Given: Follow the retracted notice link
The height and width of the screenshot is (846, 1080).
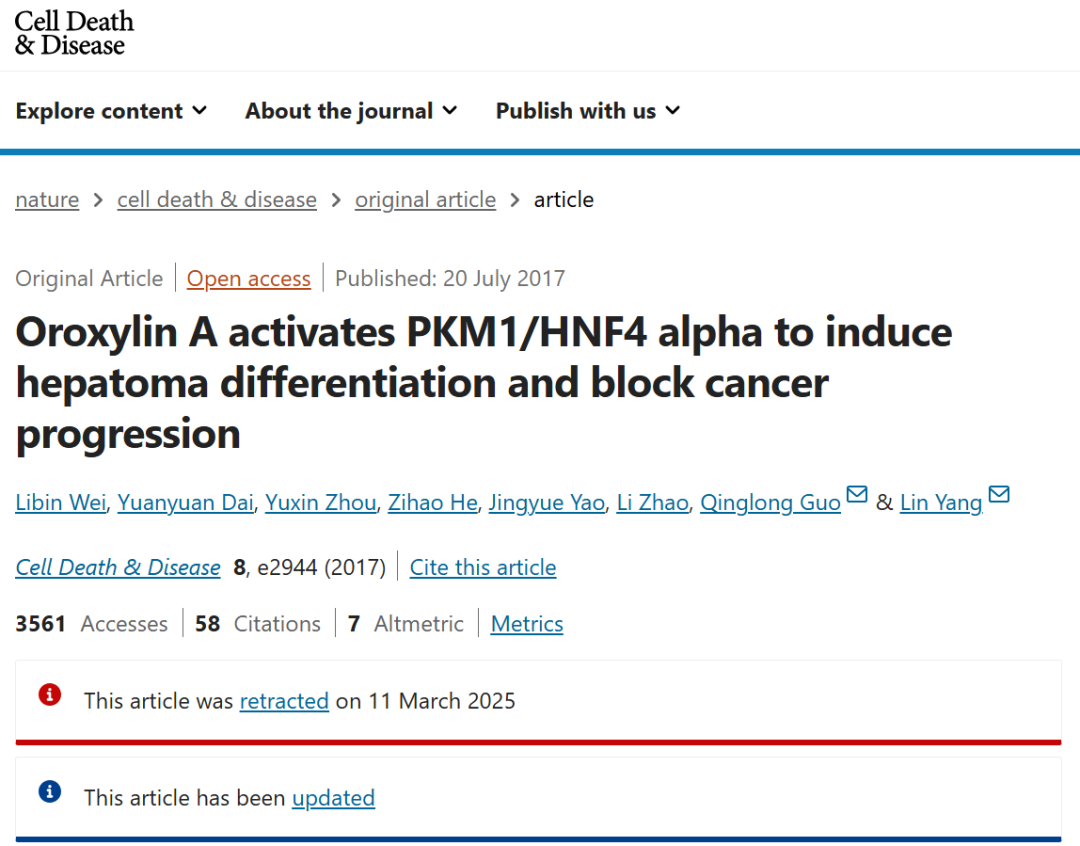Looking at the screenshot, I should coord(284,701).
